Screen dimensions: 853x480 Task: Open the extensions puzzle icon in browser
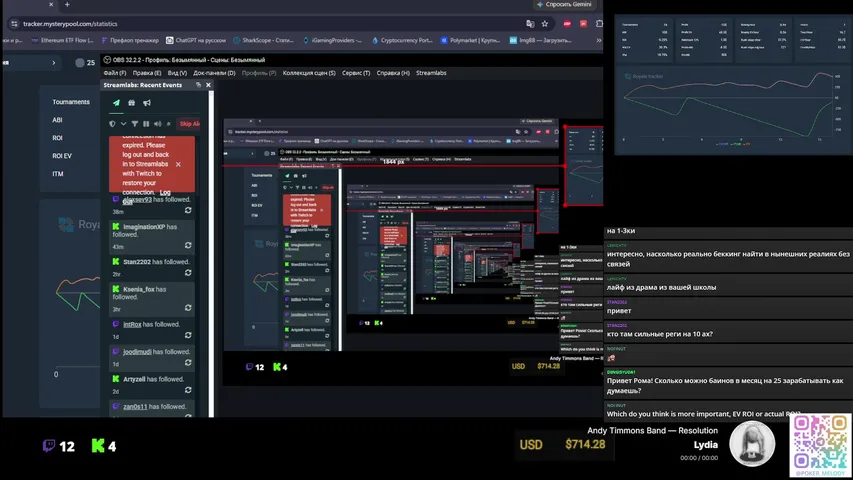tap(599, 24)
